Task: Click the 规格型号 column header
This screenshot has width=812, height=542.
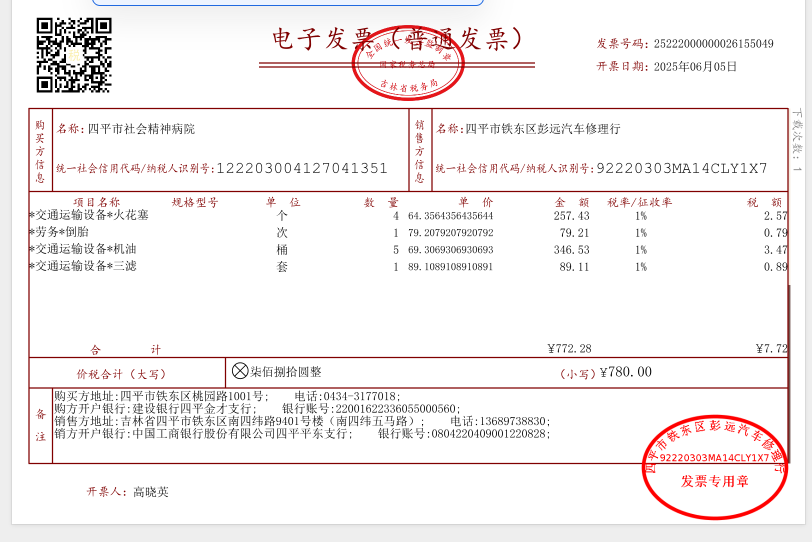Action: 195,202
